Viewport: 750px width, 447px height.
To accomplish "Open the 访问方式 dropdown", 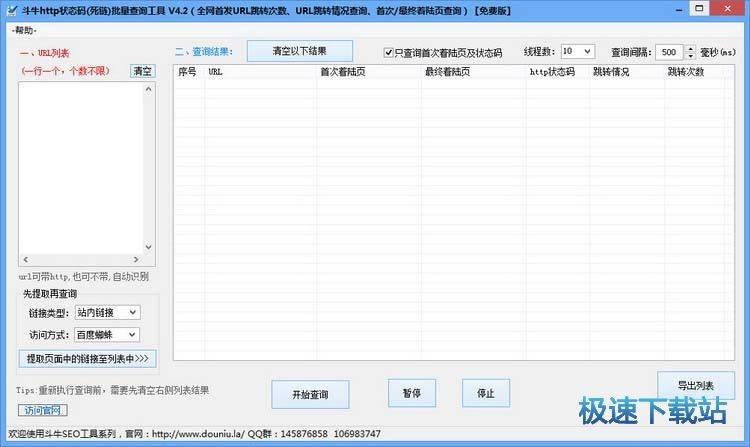I will pos(107,335).
